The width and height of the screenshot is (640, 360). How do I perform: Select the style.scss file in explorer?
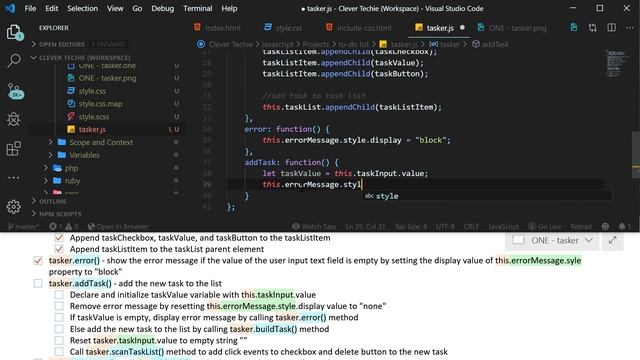point(94,117)
